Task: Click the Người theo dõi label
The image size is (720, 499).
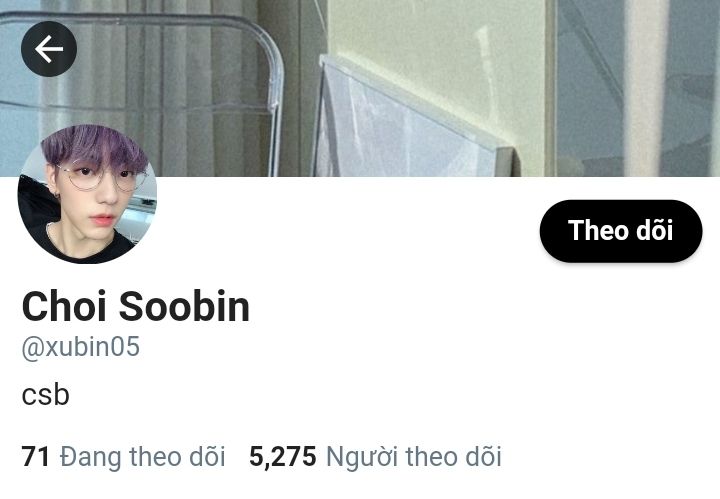Action: 414,457
